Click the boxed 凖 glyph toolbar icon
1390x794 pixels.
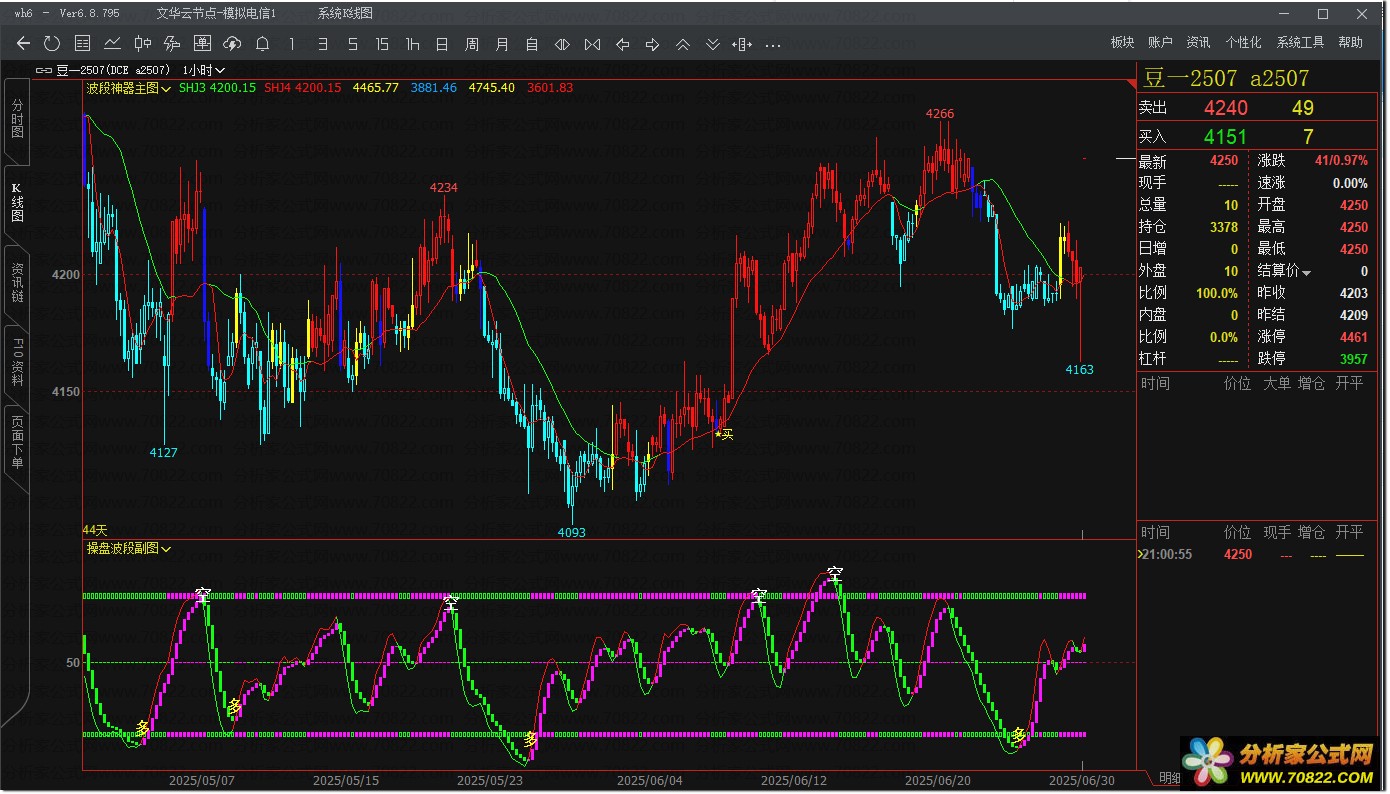tap(202, 43)
